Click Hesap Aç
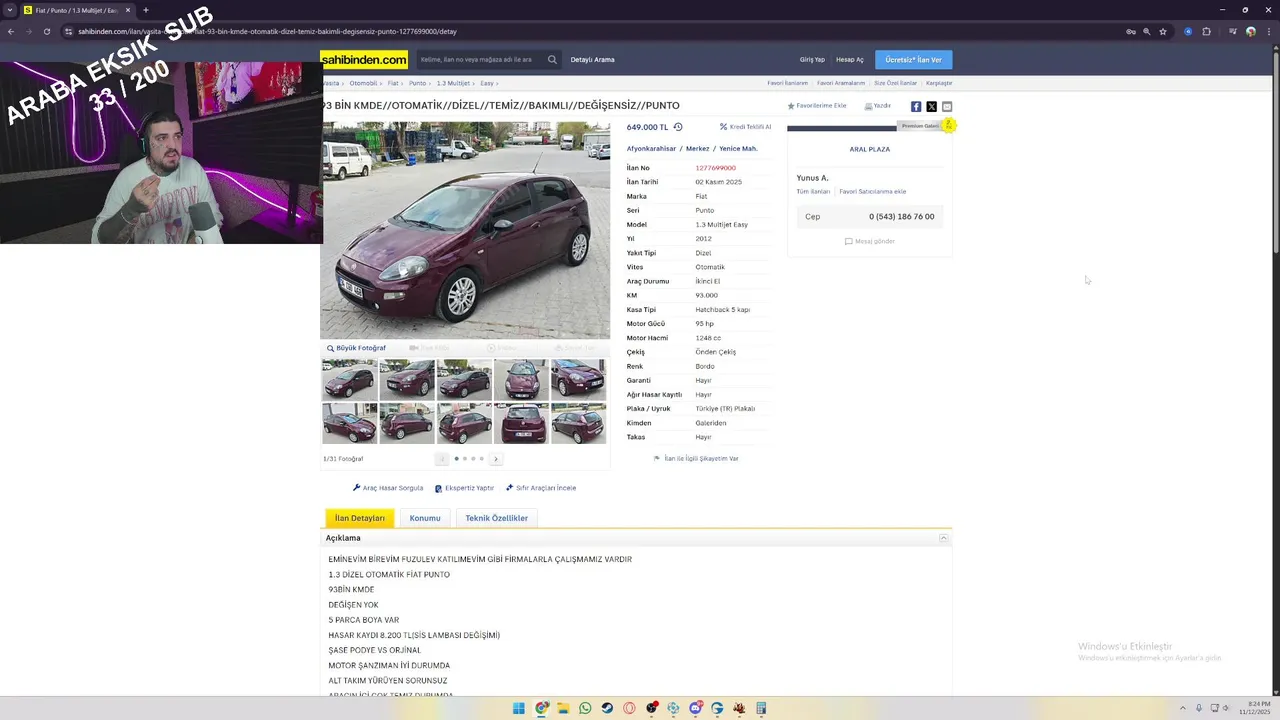This screenshot has height=720, width=1280. click(850, 59)
